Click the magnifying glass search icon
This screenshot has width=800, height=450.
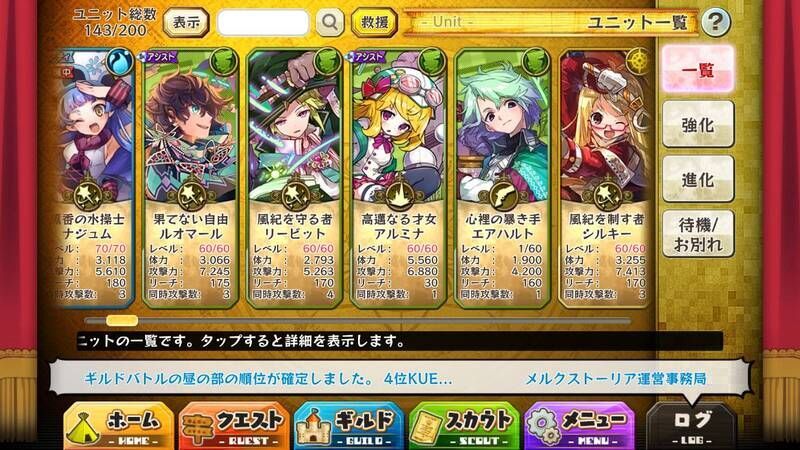click(x=329, y=22)
